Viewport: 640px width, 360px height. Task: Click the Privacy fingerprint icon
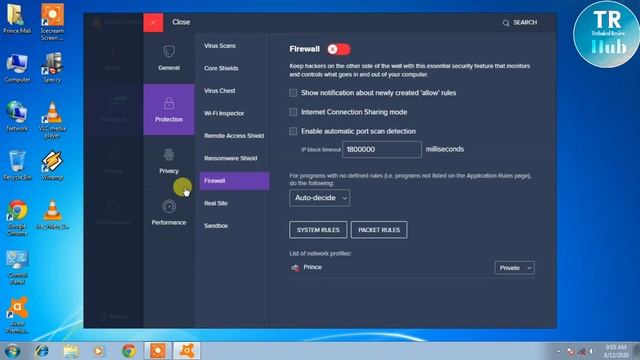pyautogui.click(x=169, y=155)
